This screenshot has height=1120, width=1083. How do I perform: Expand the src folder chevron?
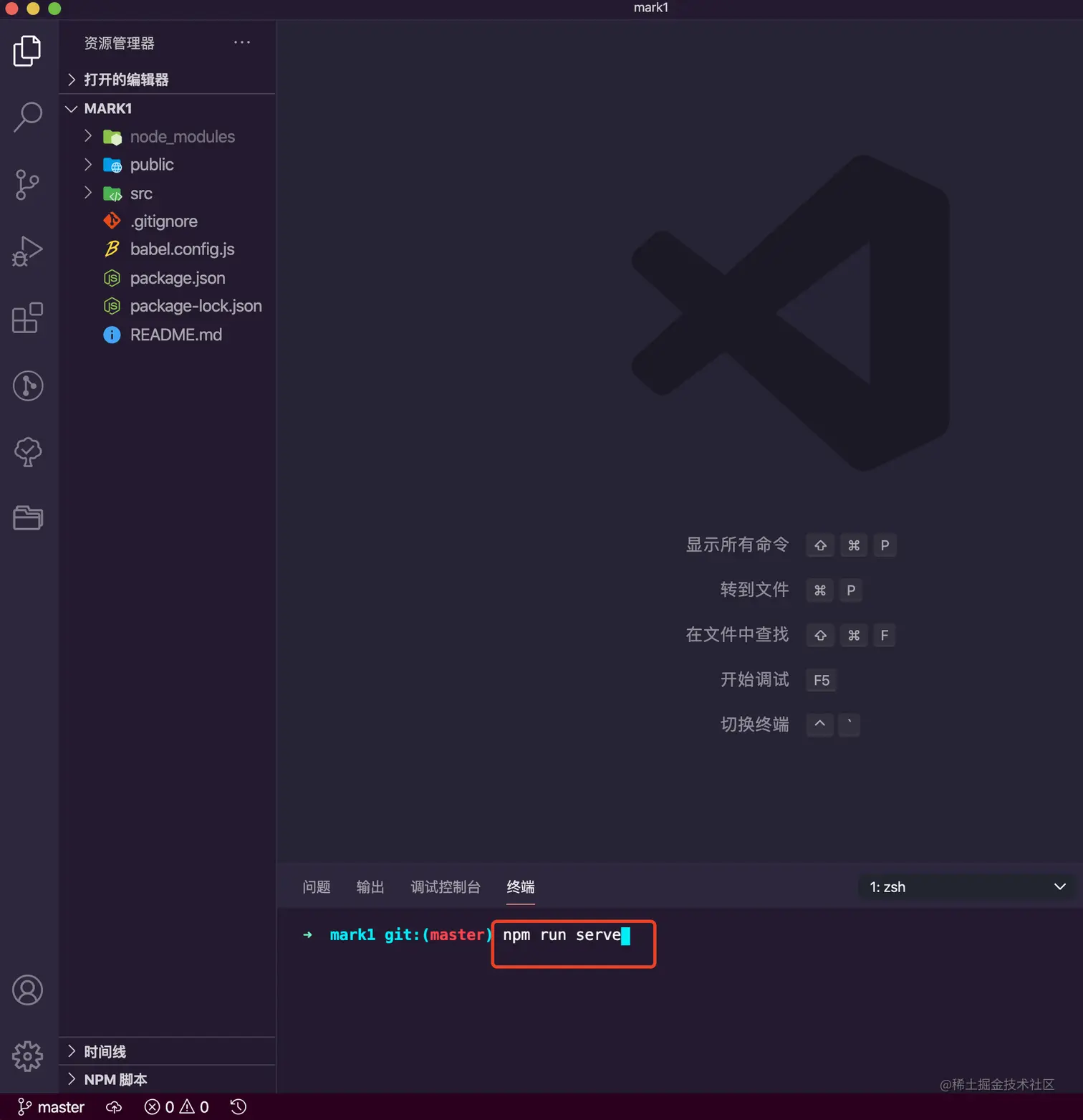pos(88,192)
